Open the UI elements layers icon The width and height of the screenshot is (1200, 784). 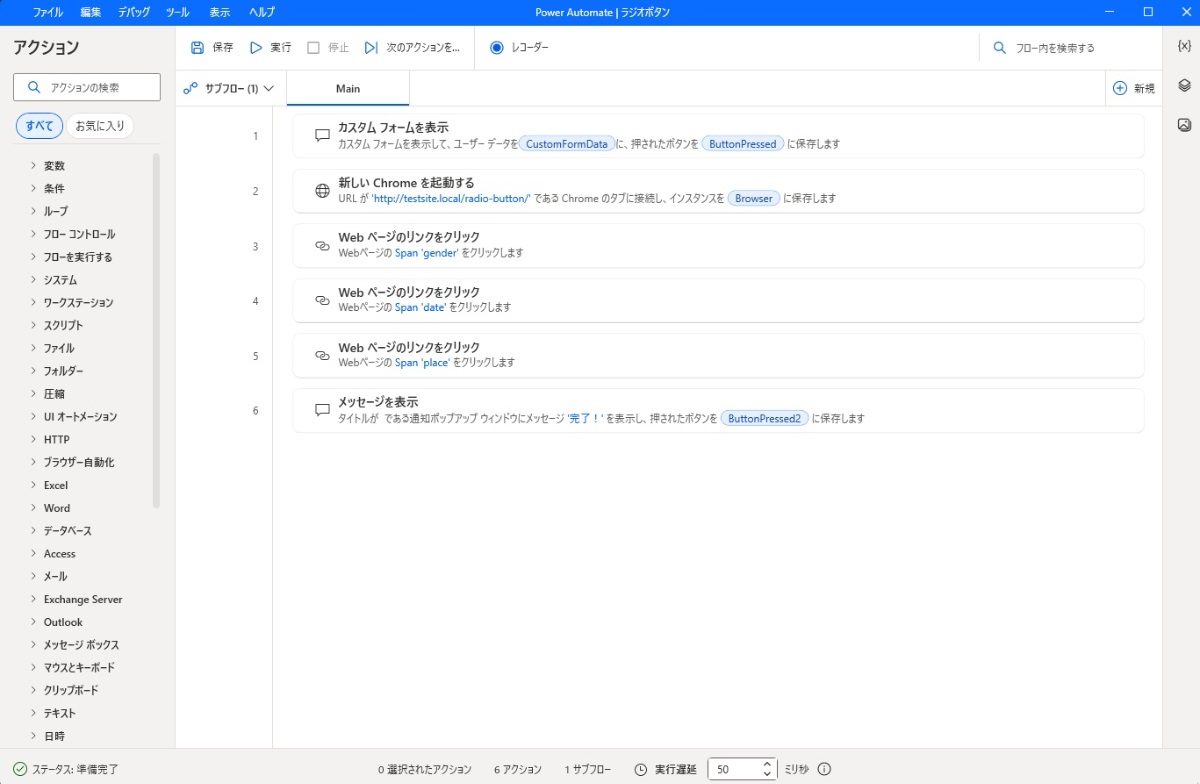pyautogui.click(x=1184, y=86)
